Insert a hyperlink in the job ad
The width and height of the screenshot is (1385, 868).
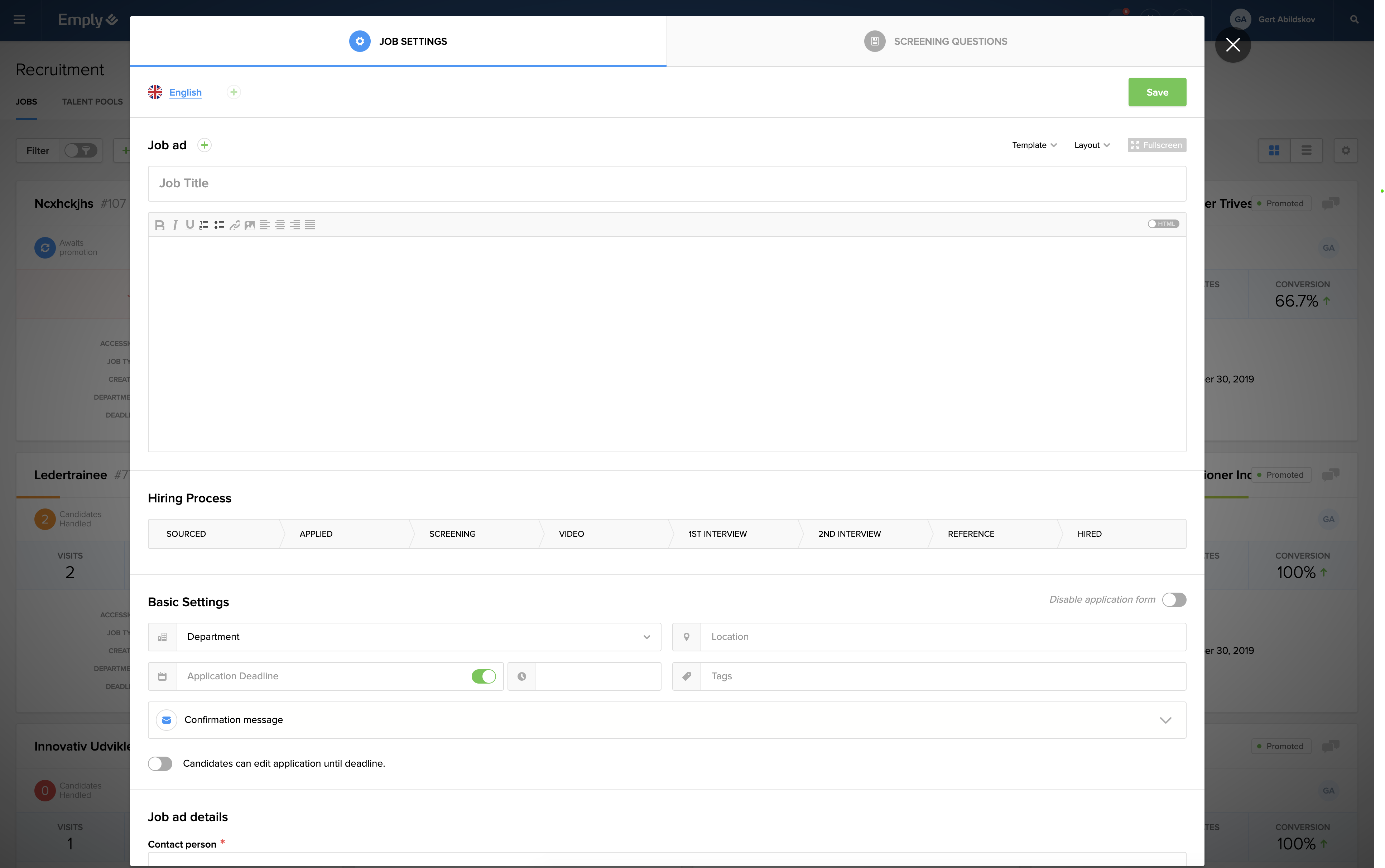tap(234, 225)
